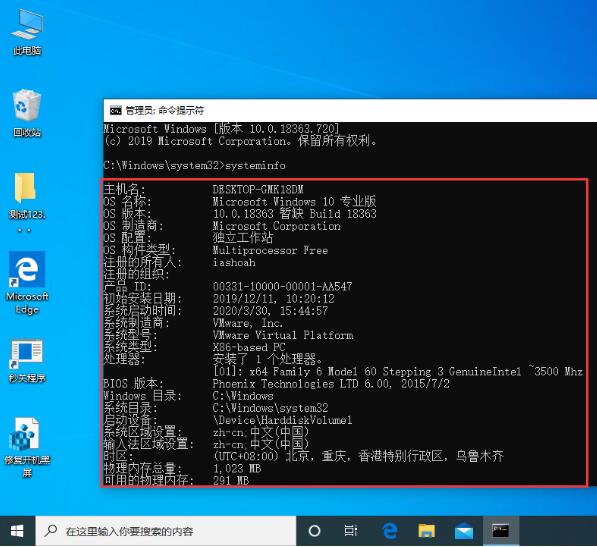Open the 此电脑 desktop icon
The width and height of the screenshot is (597, 547).
27,32
